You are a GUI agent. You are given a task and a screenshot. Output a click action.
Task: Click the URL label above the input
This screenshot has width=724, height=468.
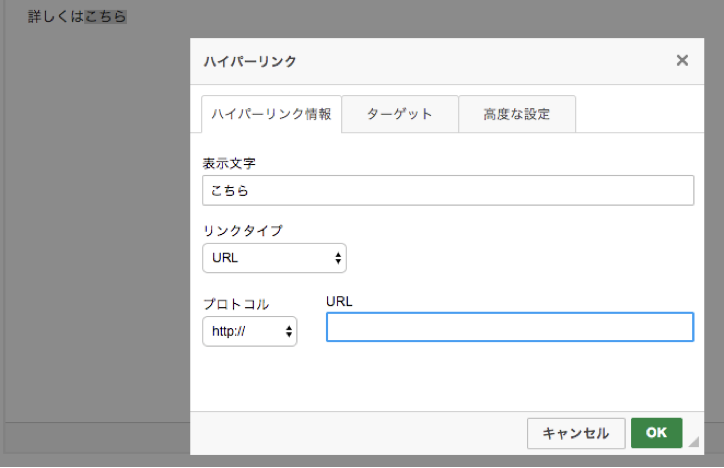tap(339, 301)
